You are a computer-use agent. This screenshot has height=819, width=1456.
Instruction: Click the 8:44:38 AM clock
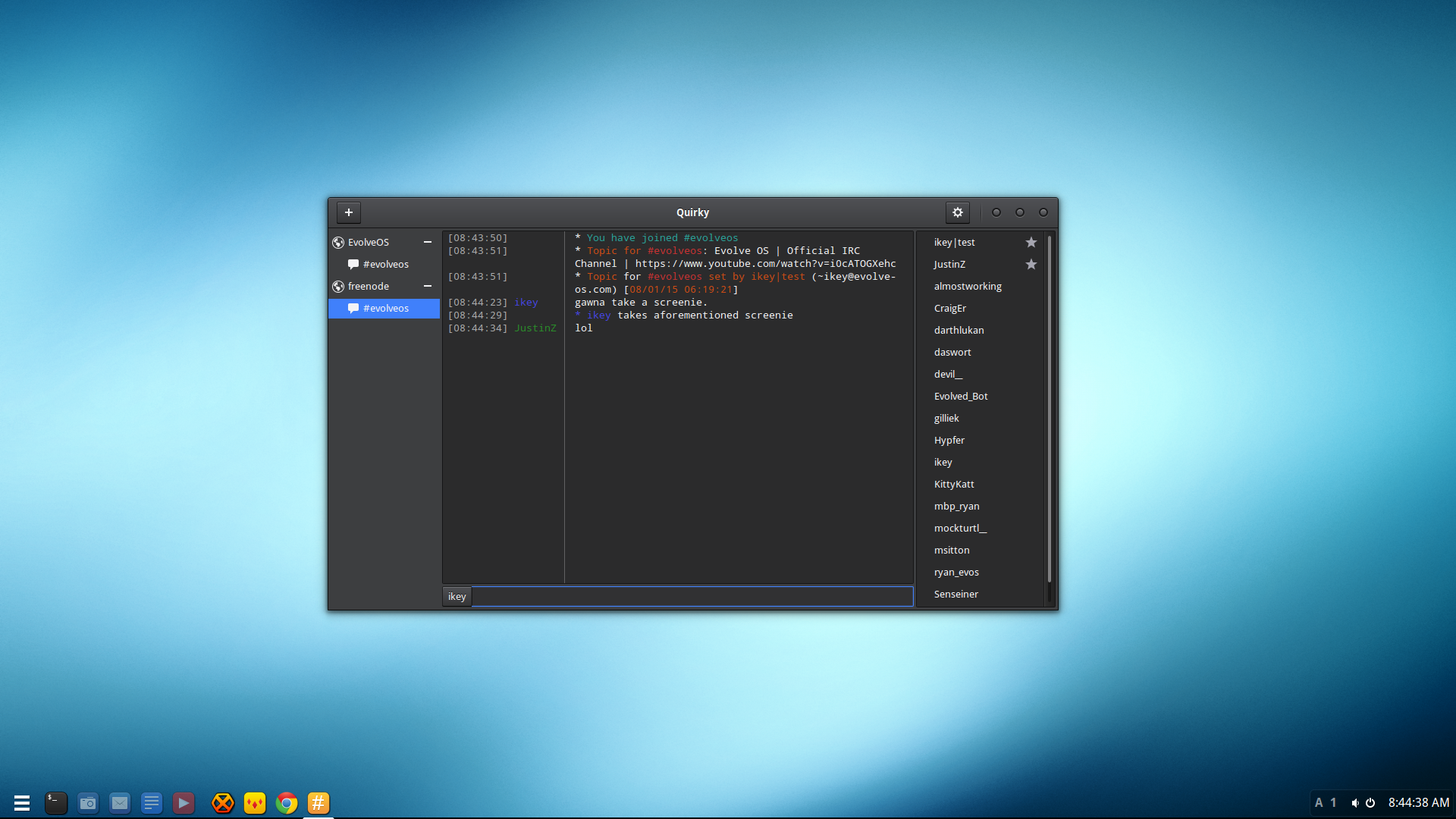1419,803
